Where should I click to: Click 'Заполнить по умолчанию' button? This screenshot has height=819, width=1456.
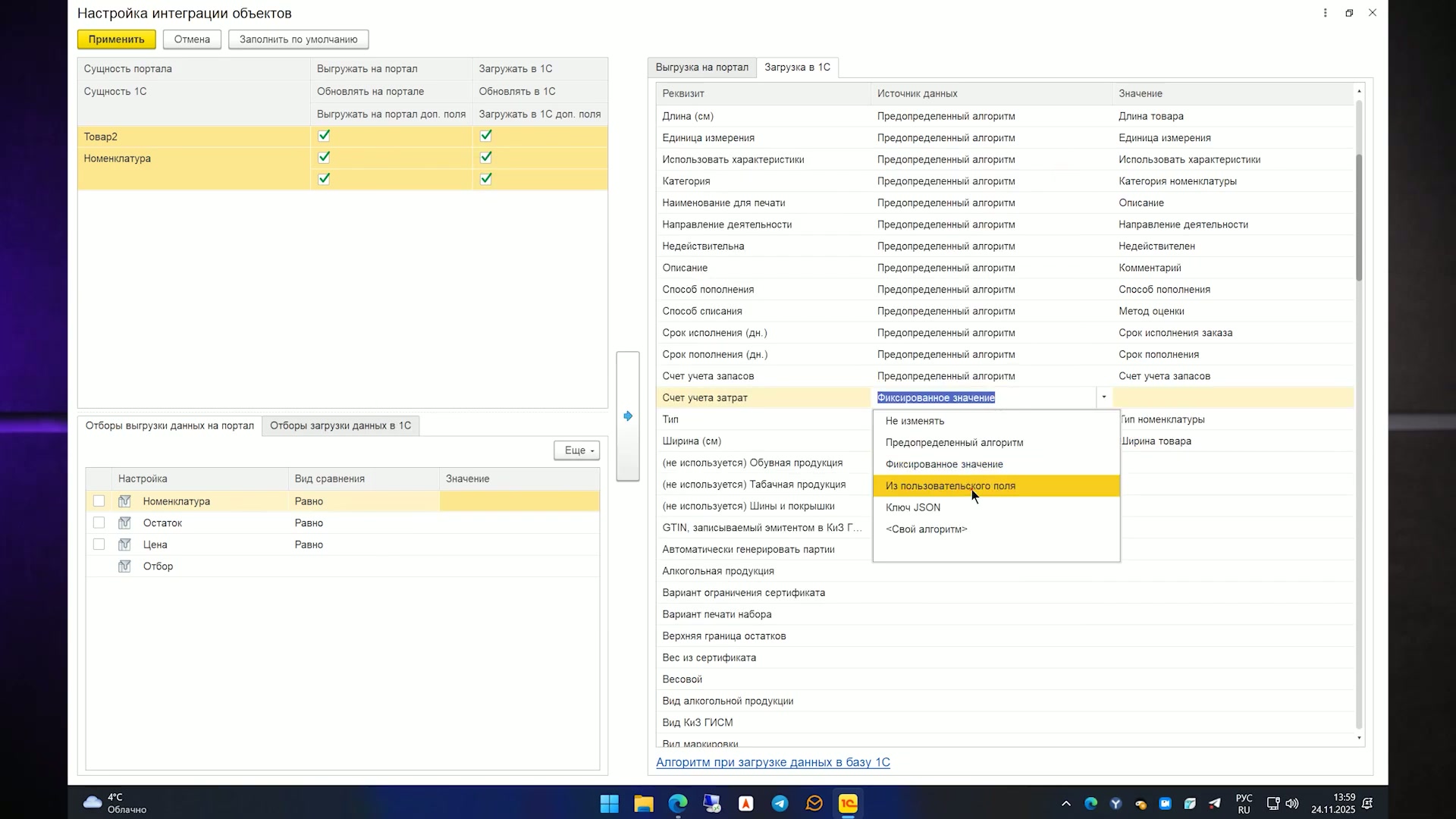click(x=298, y=39)
